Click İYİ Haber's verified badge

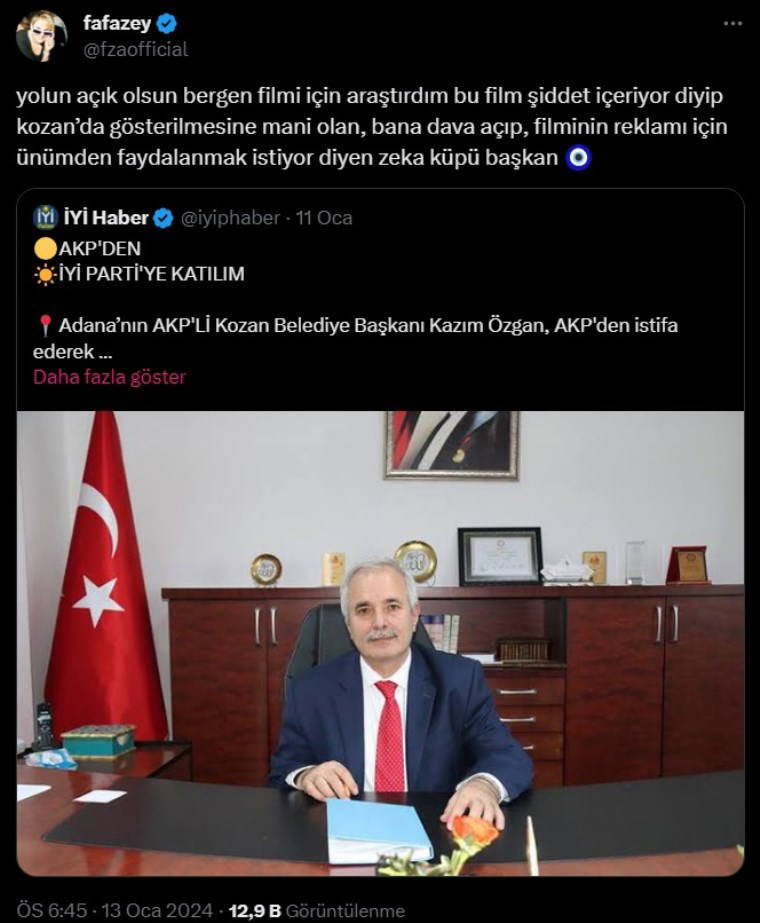point(163,218)
